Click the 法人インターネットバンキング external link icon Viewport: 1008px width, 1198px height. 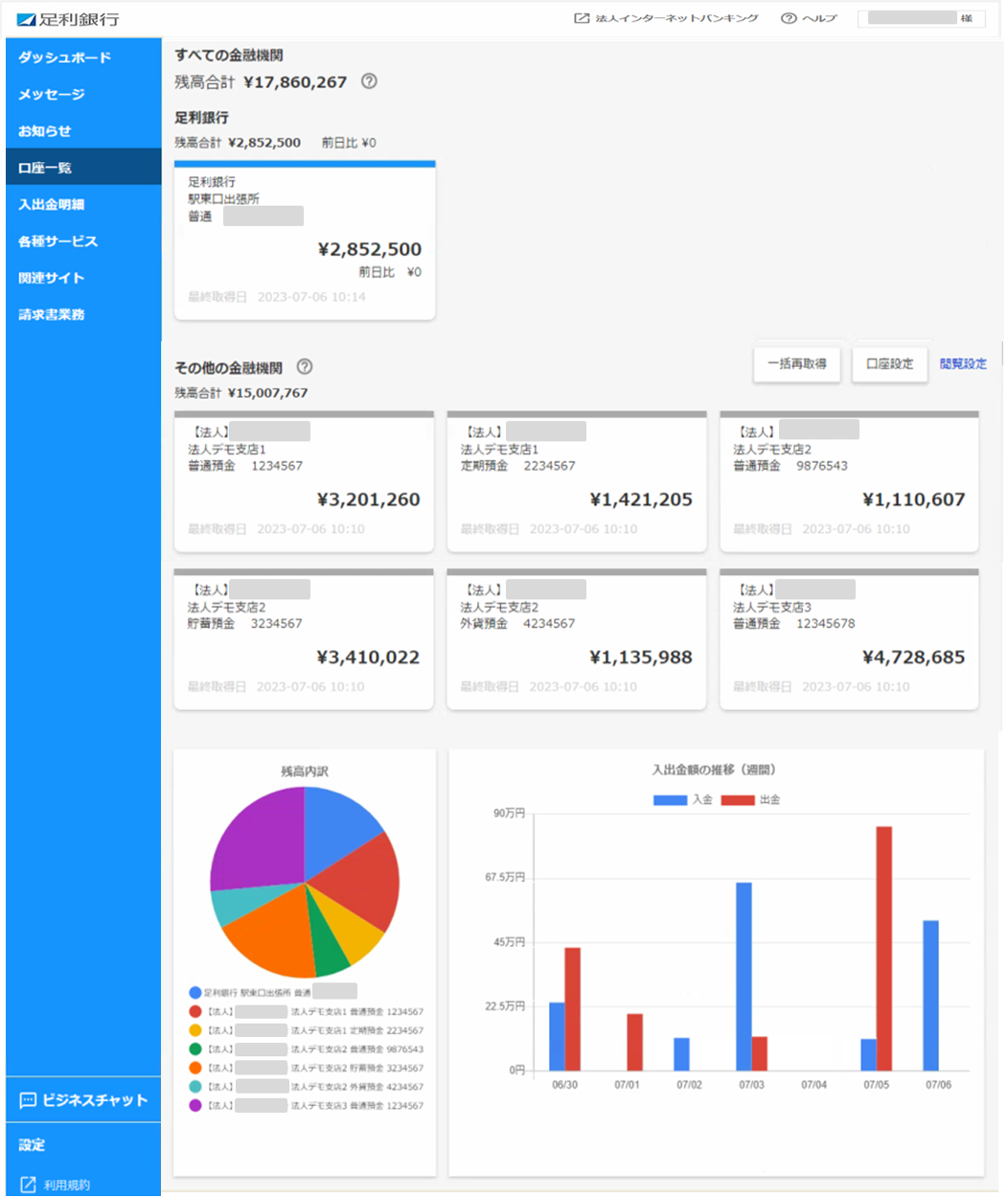point(581,18)
